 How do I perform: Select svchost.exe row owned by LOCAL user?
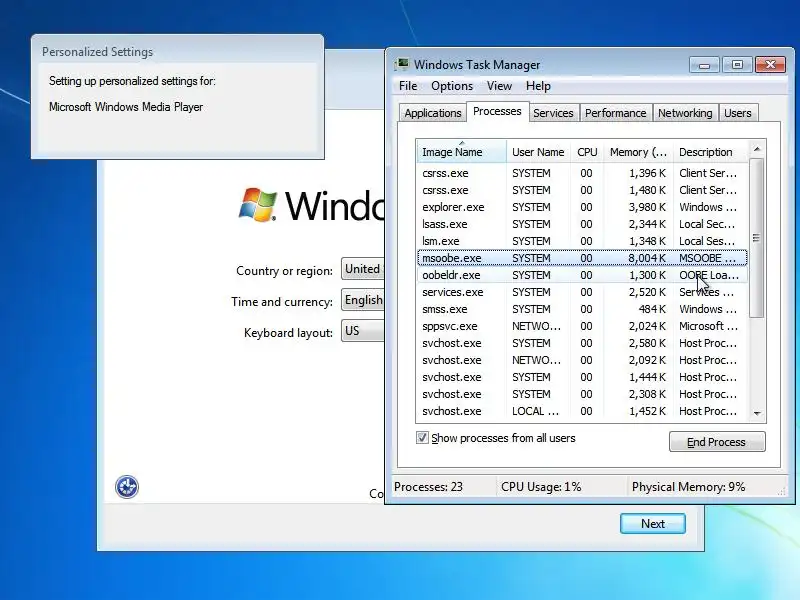click(582, 411)
